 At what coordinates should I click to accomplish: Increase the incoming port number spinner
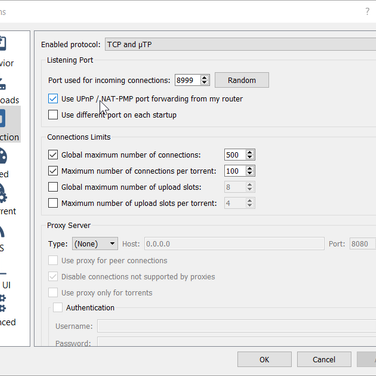(x=205, y=77)
